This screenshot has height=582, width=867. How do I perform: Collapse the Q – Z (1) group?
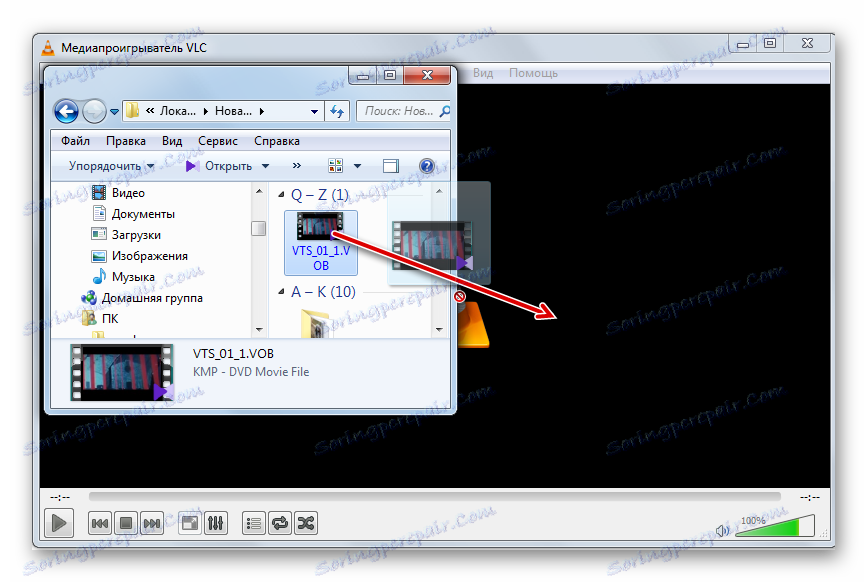[x=281, y=195]
